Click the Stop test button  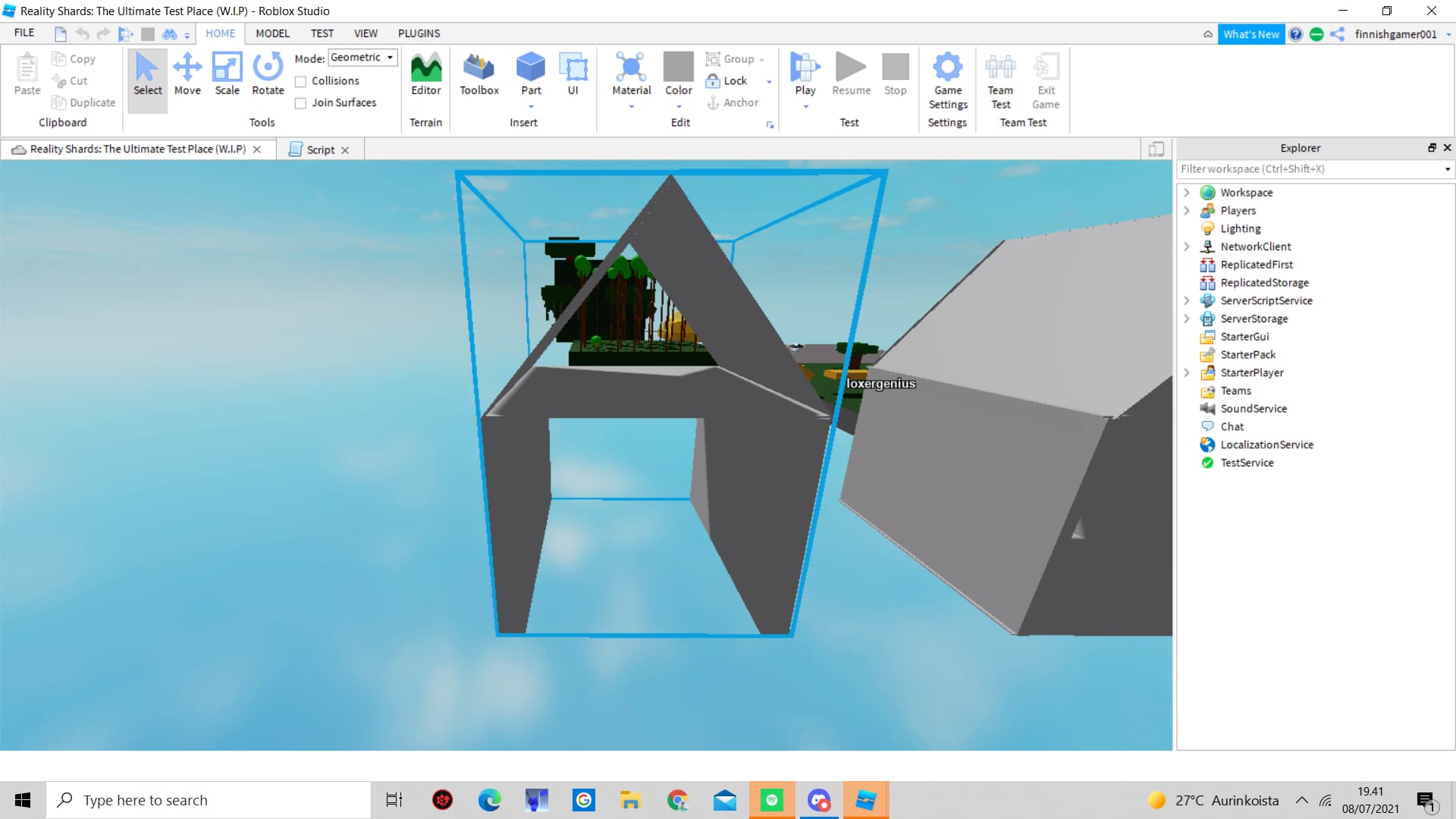(x=895, y=74)
